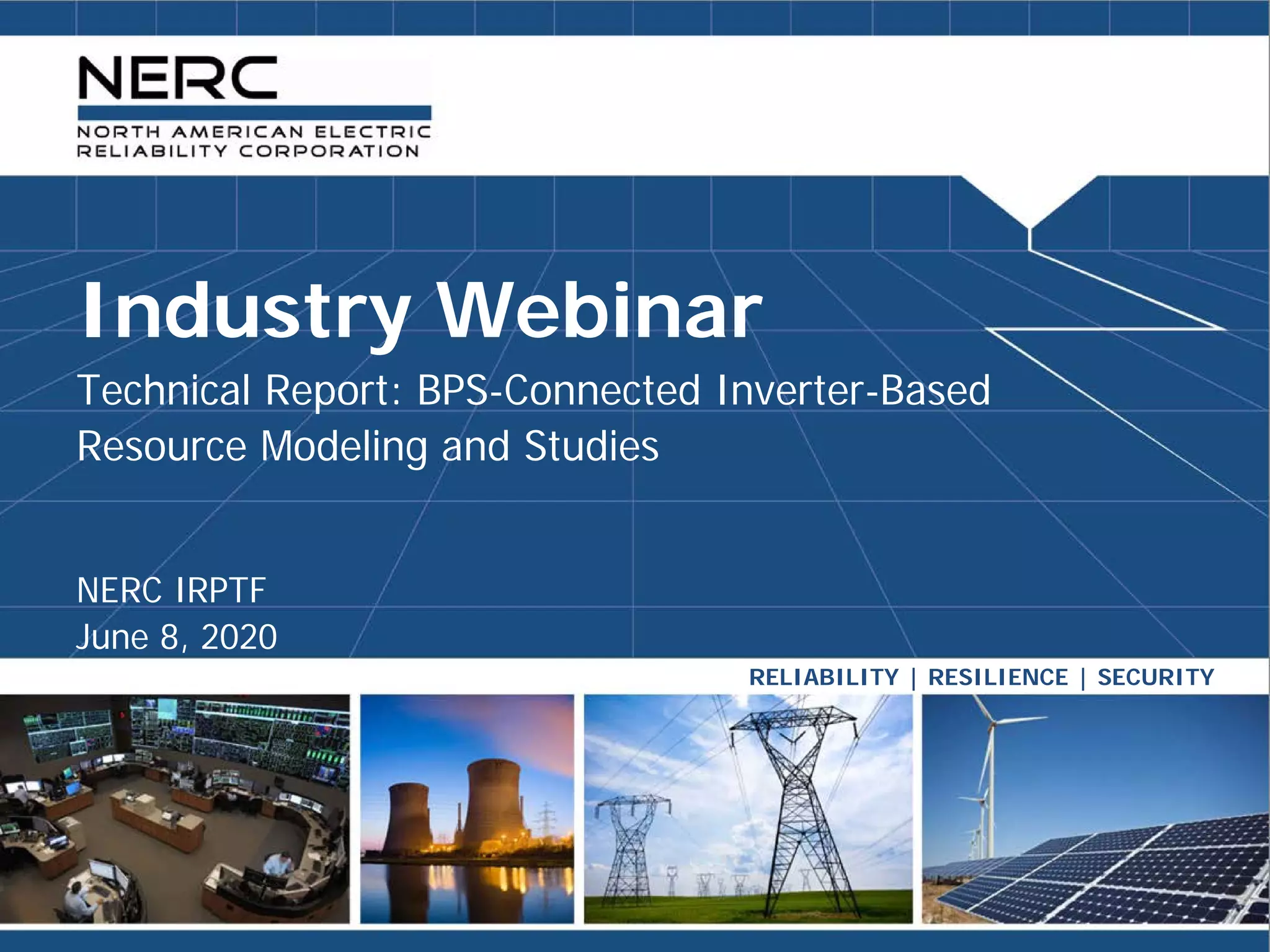Click the Industry Webinar title
The height and width of the screenshot is (952, 1270).
point(422,310)
